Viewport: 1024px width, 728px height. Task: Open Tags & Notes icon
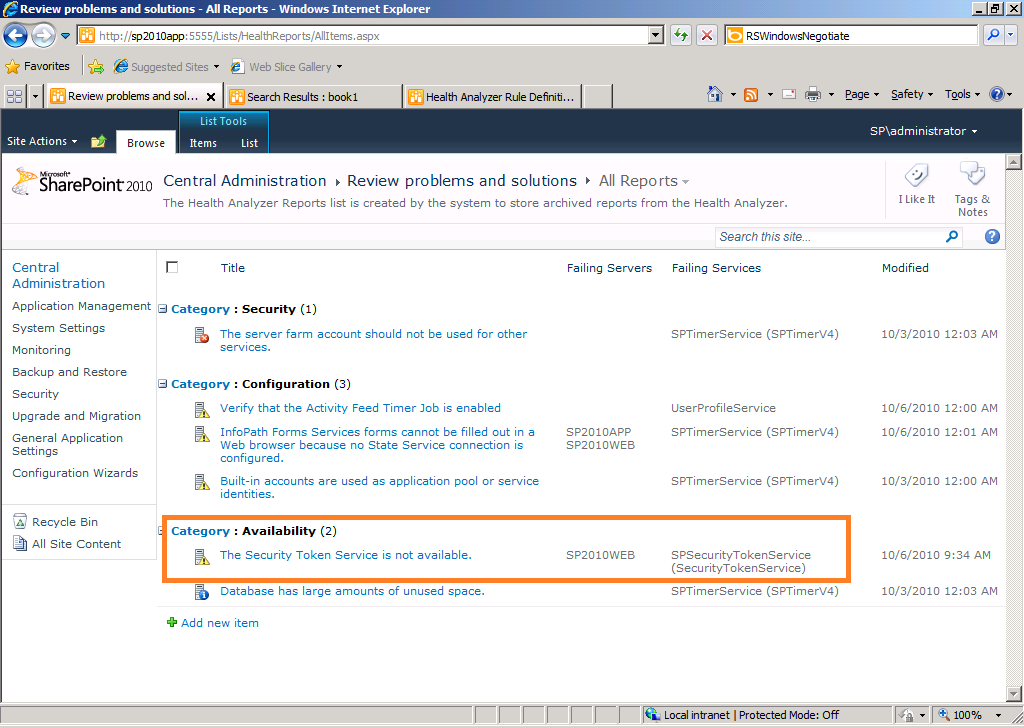pyautogui.click(x=972, y=174)
